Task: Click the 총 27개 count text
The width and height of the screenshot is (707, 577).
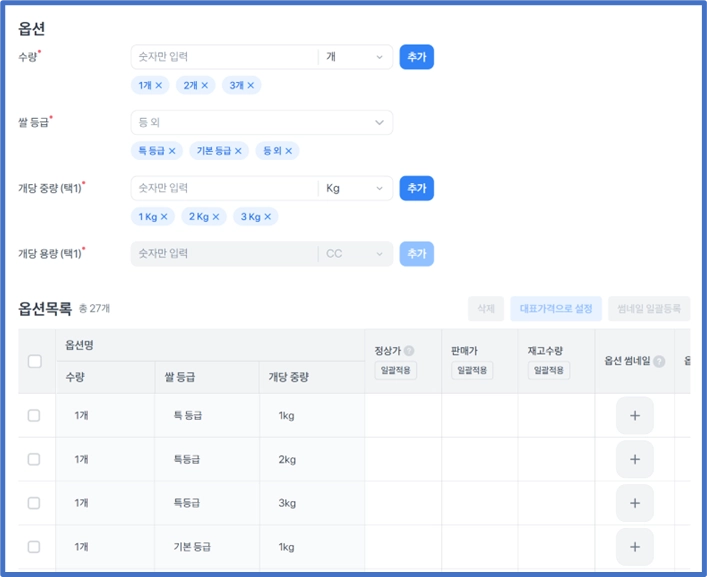Action: [x=94, y=308]
